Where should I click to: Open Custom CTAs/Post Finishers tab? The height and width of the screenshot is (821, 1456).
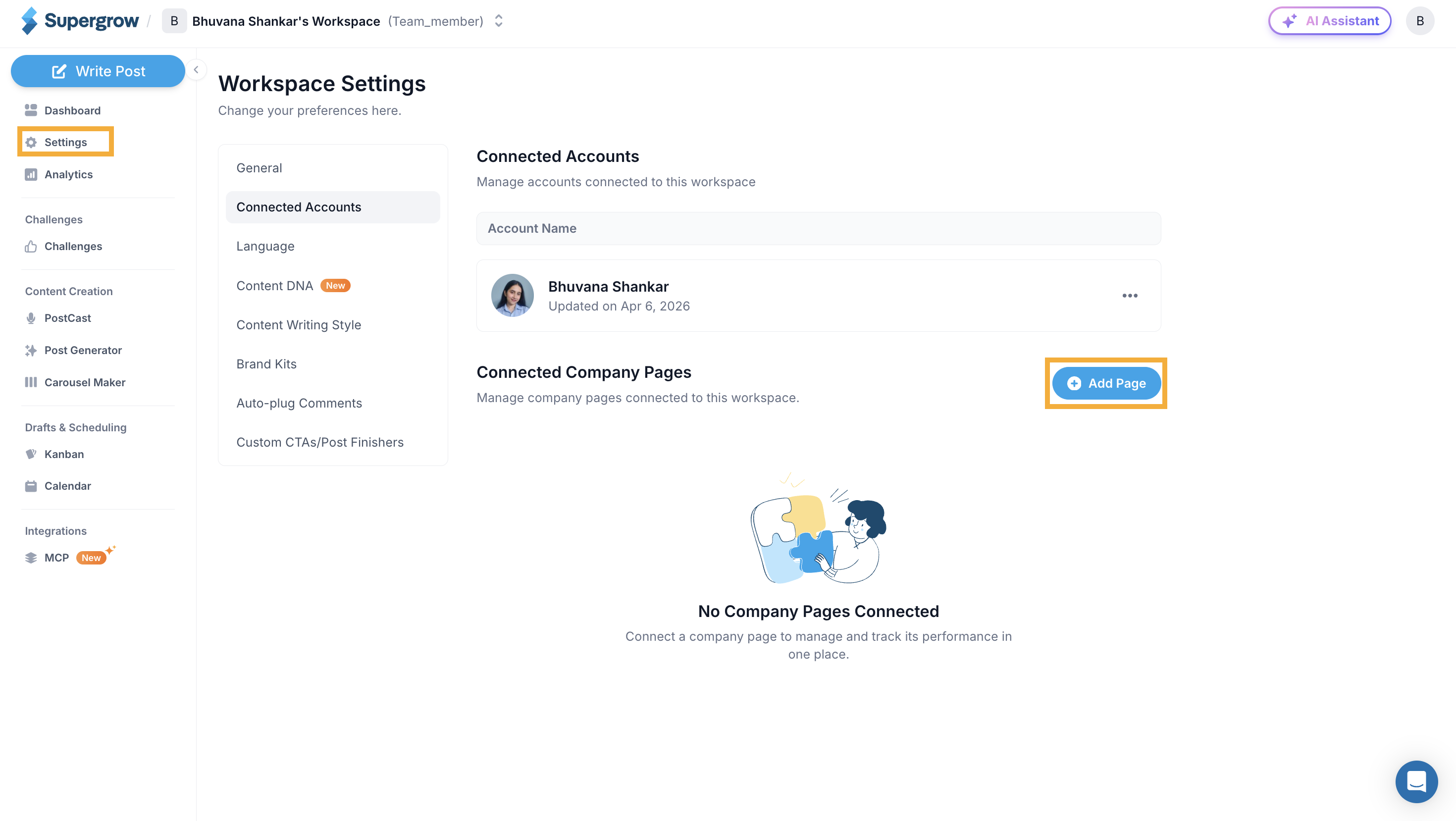(333, 442)
